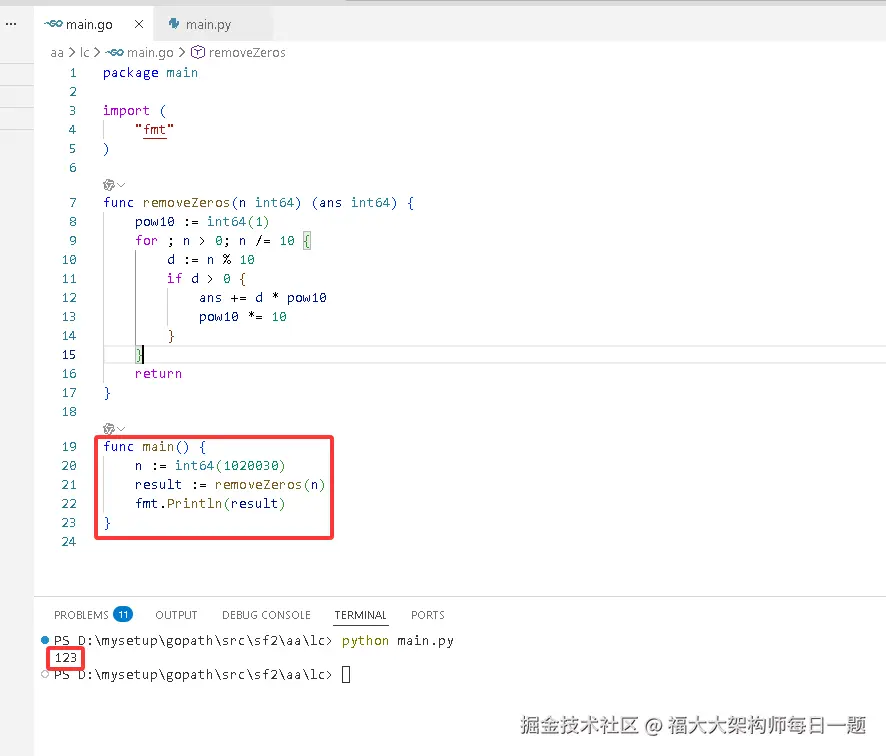Switch to the main.go editor tab
Viewport: 886px width, 756px height.
point(93,24)
